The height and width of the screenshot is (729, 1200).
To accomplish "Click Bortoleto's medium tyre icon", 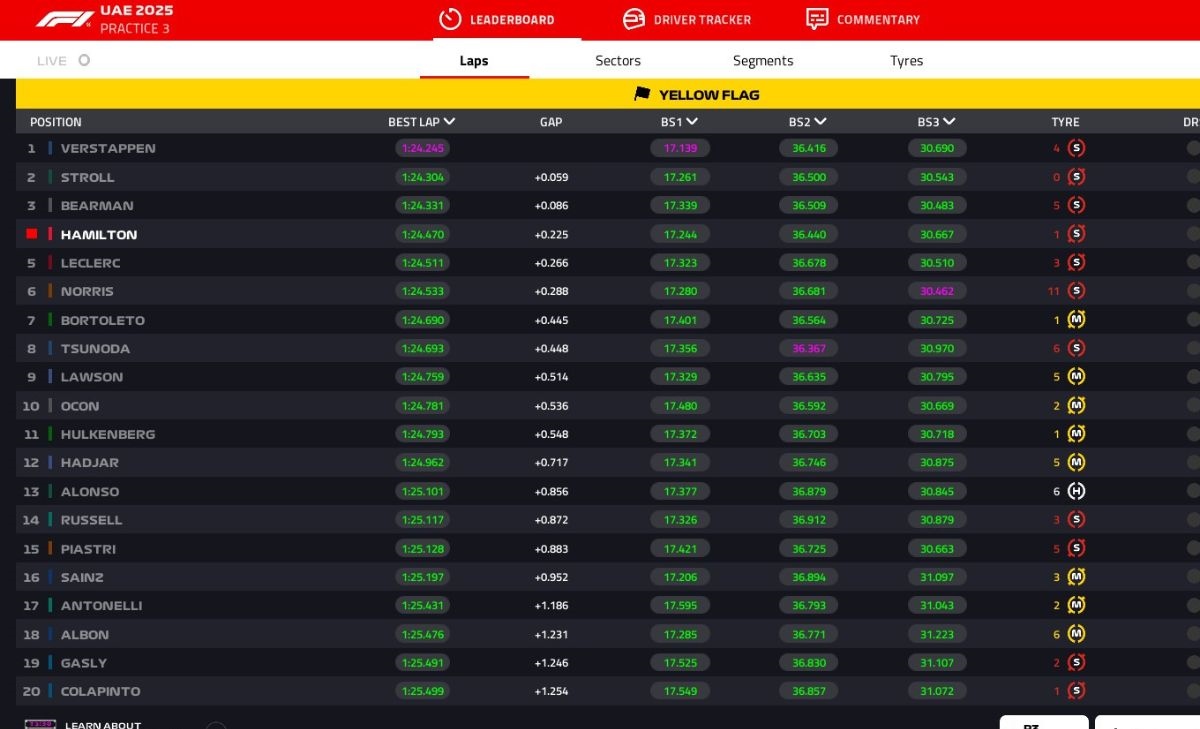I will (1076, 320).
